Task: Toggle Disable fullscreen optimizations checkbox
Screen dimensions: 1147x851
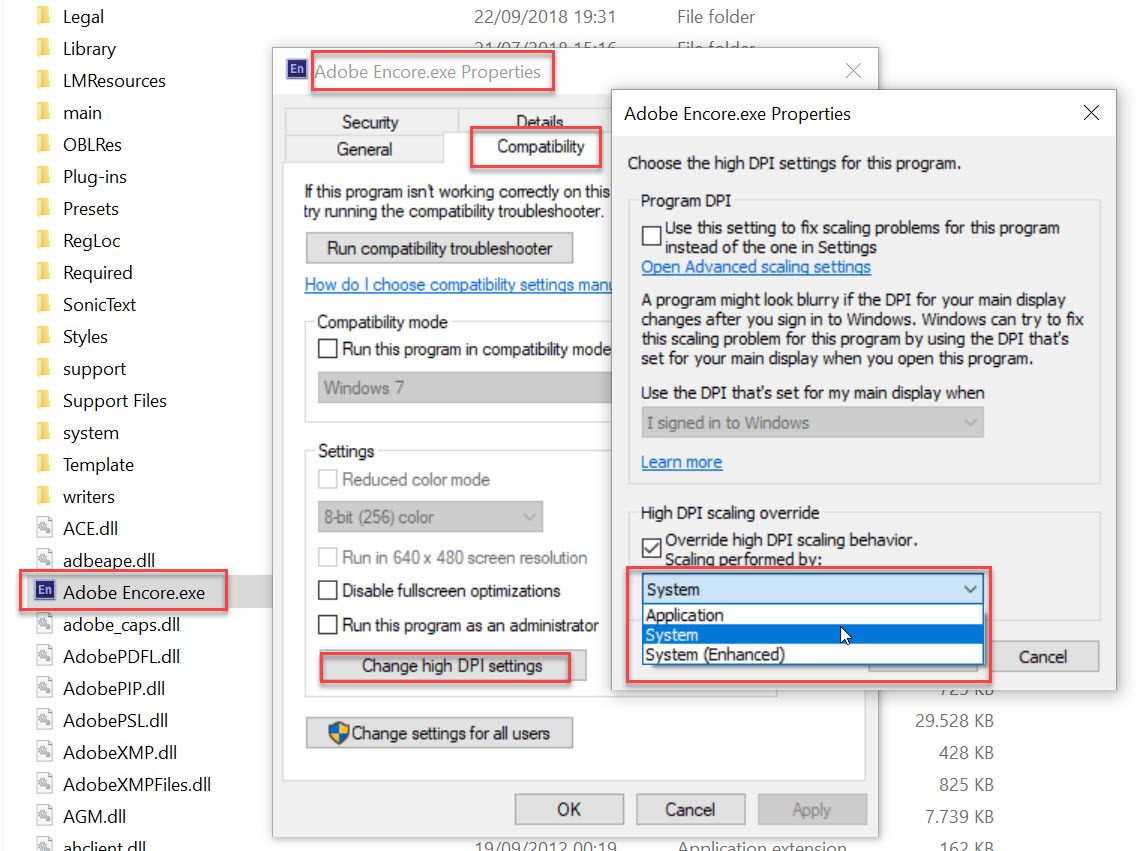Action: [x=328, y=591]
